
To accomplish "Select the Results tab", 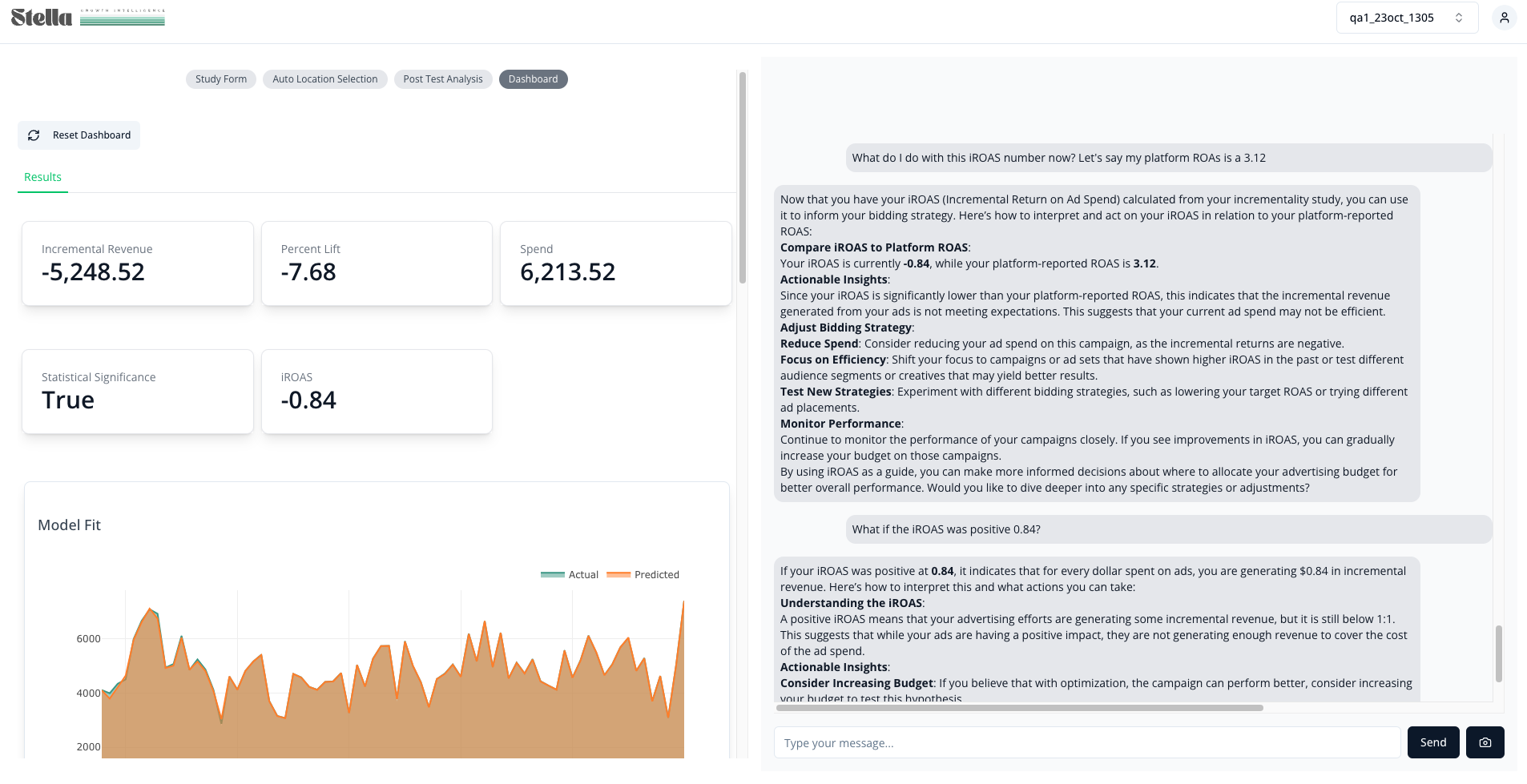I will (42, 177).
